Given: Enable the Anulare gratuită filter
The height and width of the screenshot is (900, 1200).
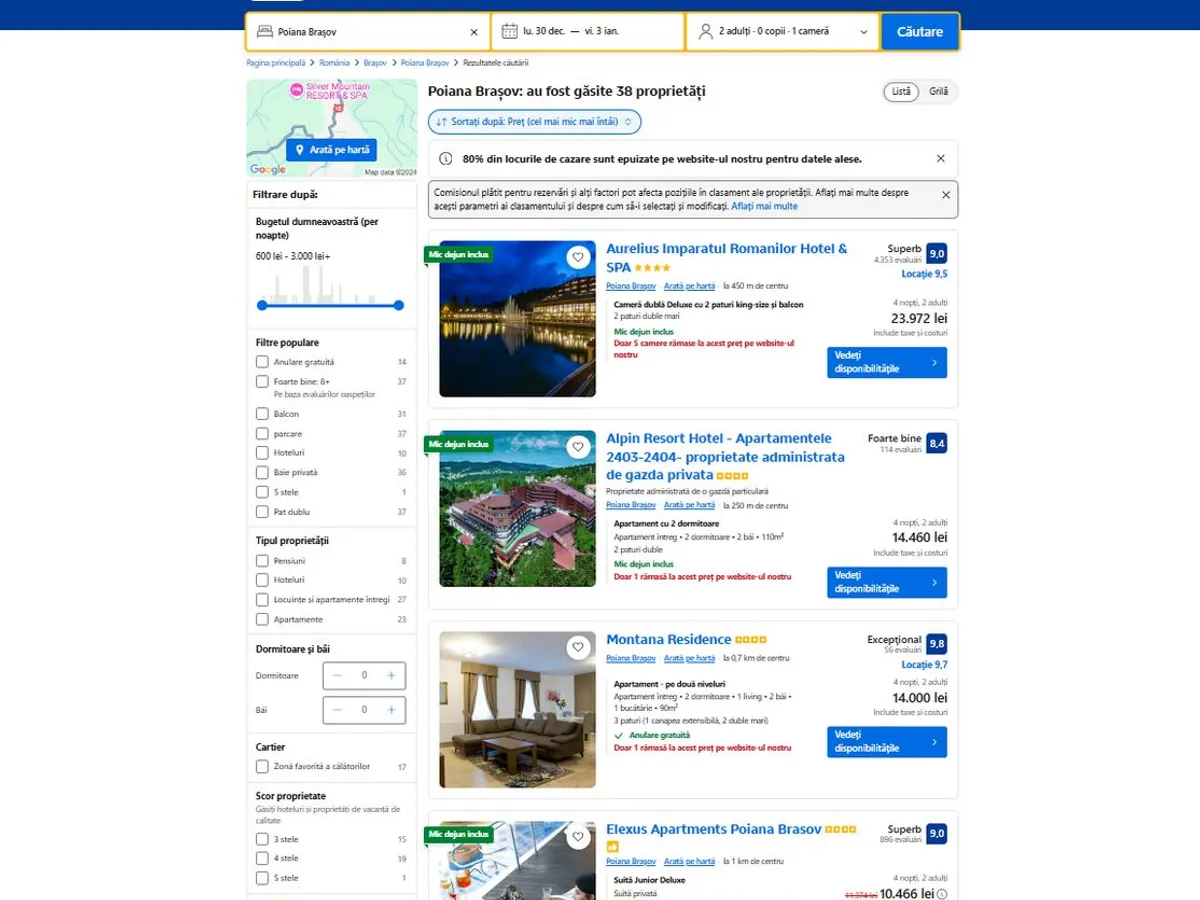Looking at the screenshot, I should point(262,362).
